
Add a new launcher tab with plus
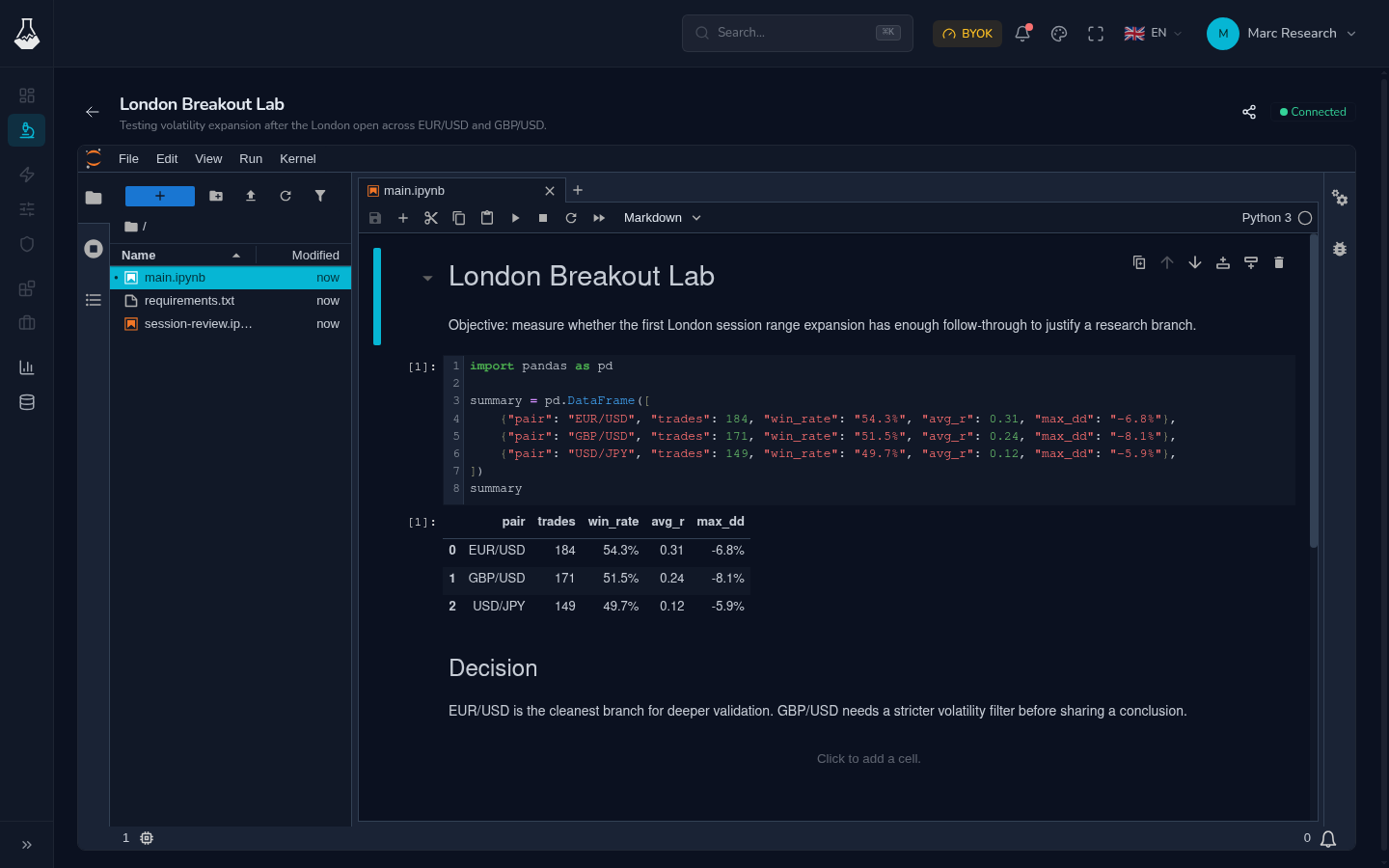click(578, 191)
